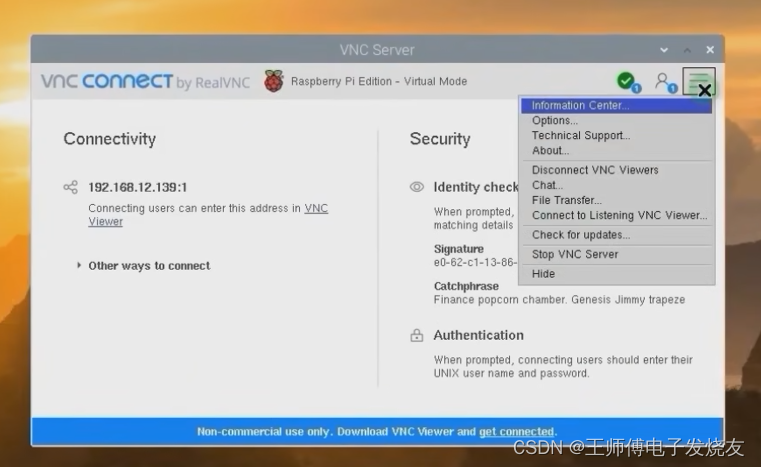
Task: Click the Connectivity heading
Action: click(x=110, y=139)
